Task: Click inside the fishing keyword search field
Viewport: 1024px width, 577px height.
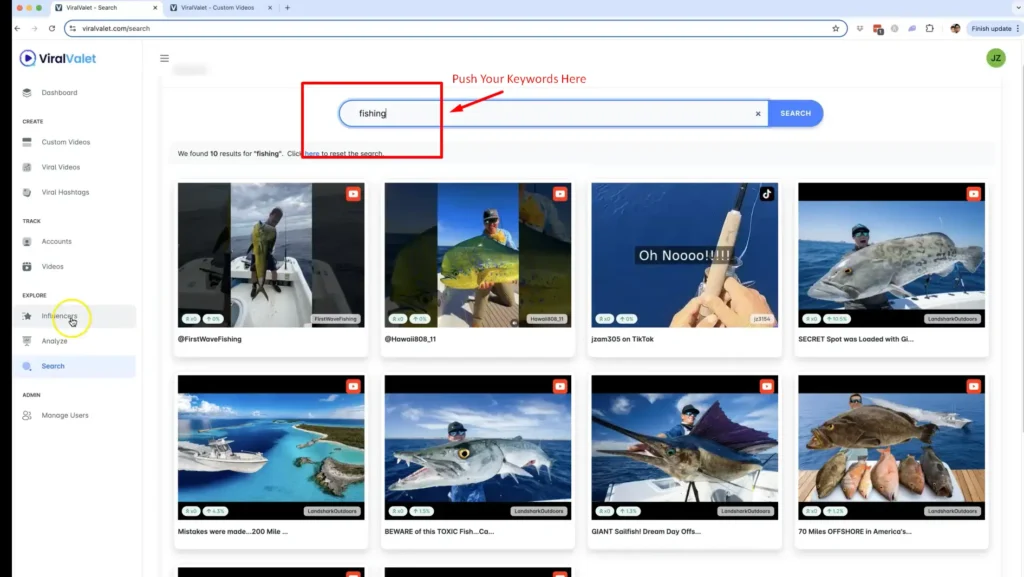Action: (x=550, y=114)
